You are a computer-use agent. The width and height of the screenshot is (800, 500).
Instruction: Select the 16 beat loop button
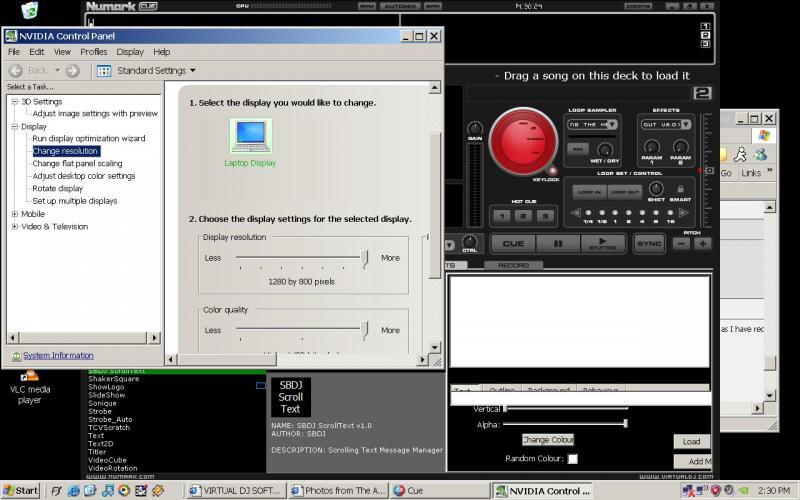[x=670, y=213]
